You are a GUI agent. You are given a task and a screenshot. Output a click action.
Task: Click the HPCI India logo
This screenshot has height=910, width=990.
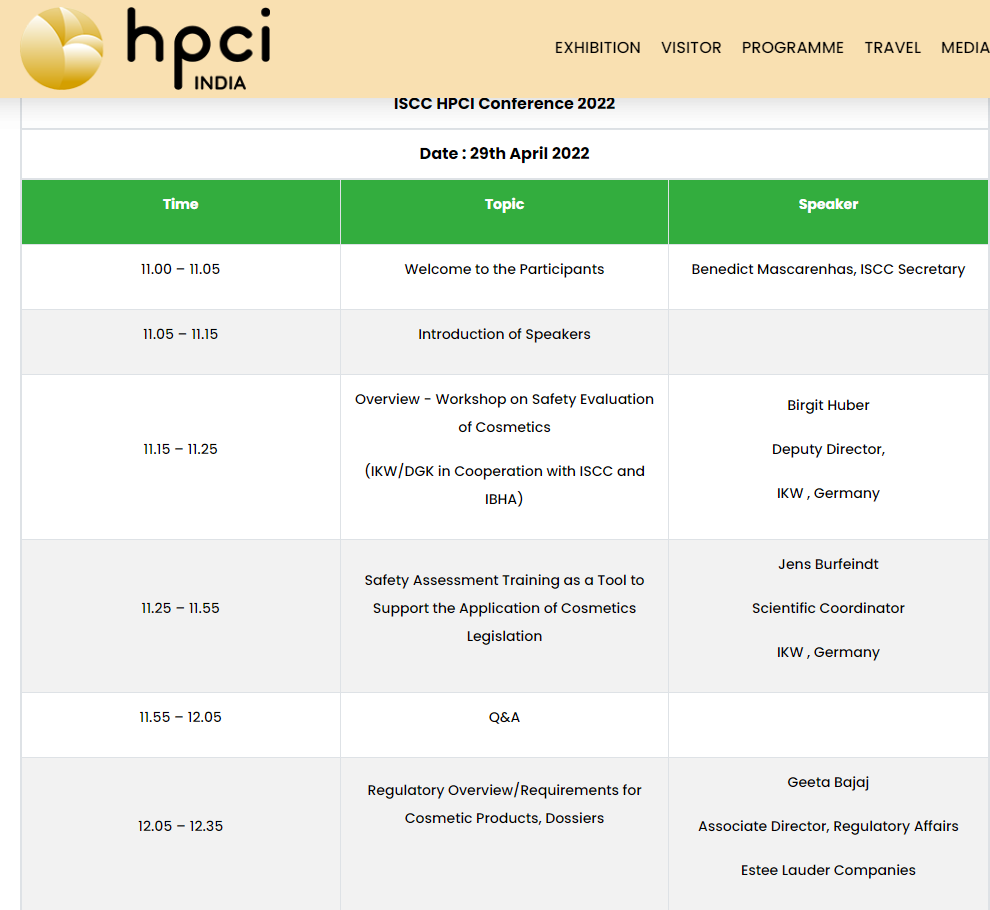coord(146,49)
